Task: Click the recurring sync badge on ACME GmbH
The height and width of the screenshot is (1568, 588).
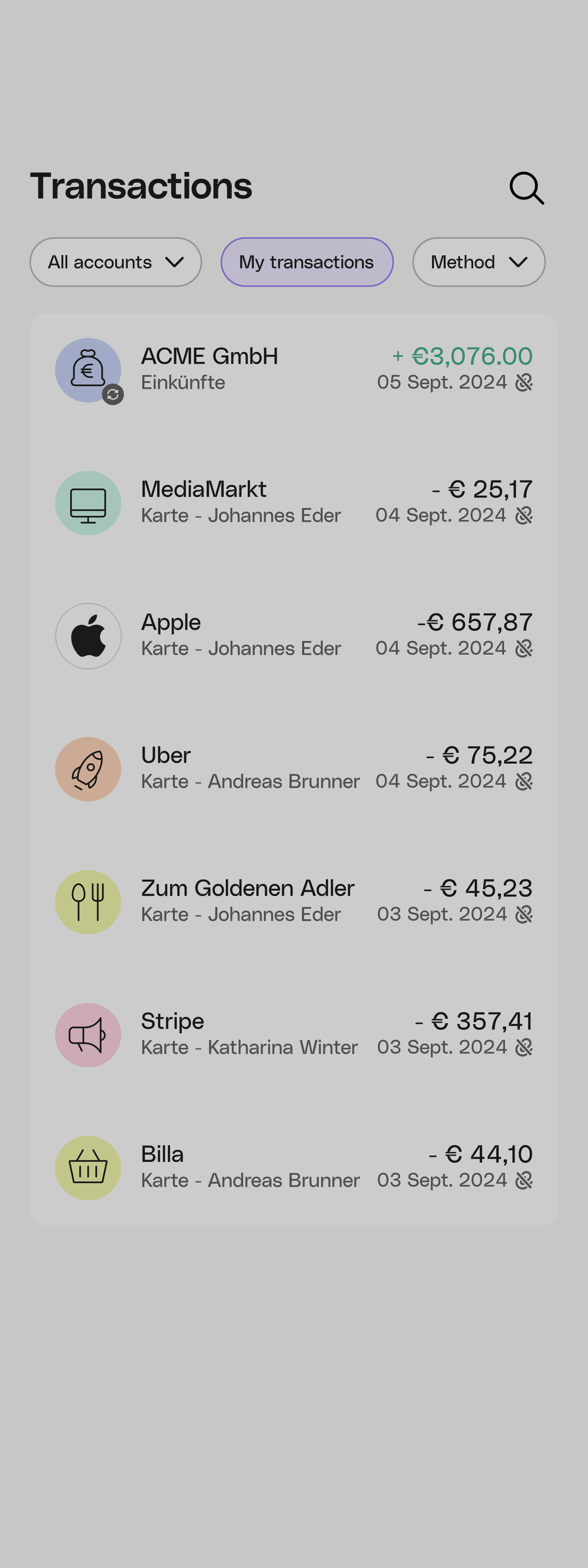Action: [x=113, y=394]
